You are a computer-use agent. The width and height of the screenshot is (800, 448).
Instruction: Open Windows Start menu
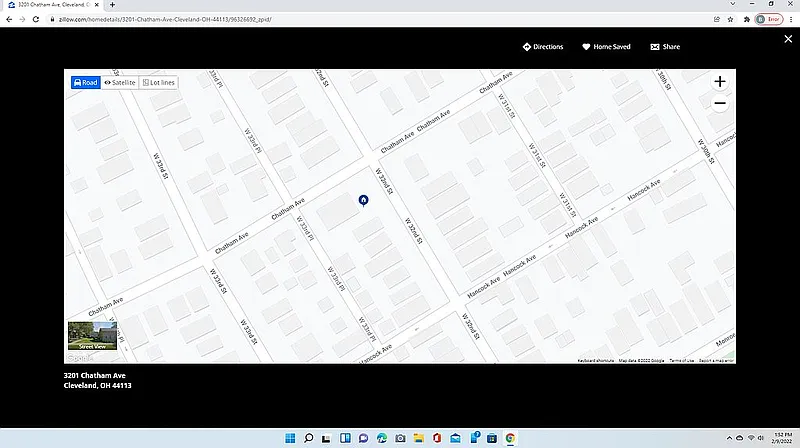tap(289, 438)
